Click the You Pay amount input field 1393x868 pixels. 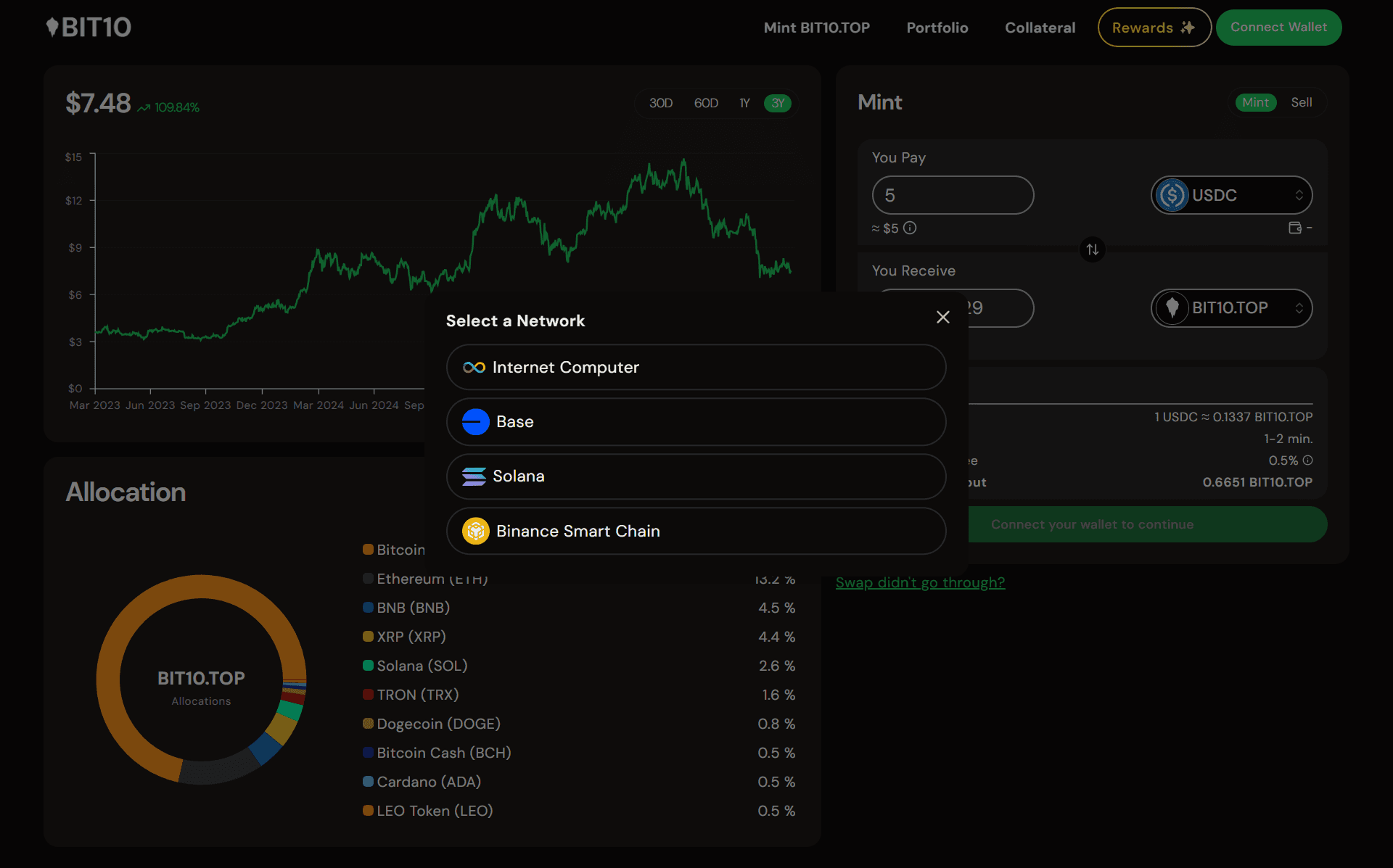953,195
